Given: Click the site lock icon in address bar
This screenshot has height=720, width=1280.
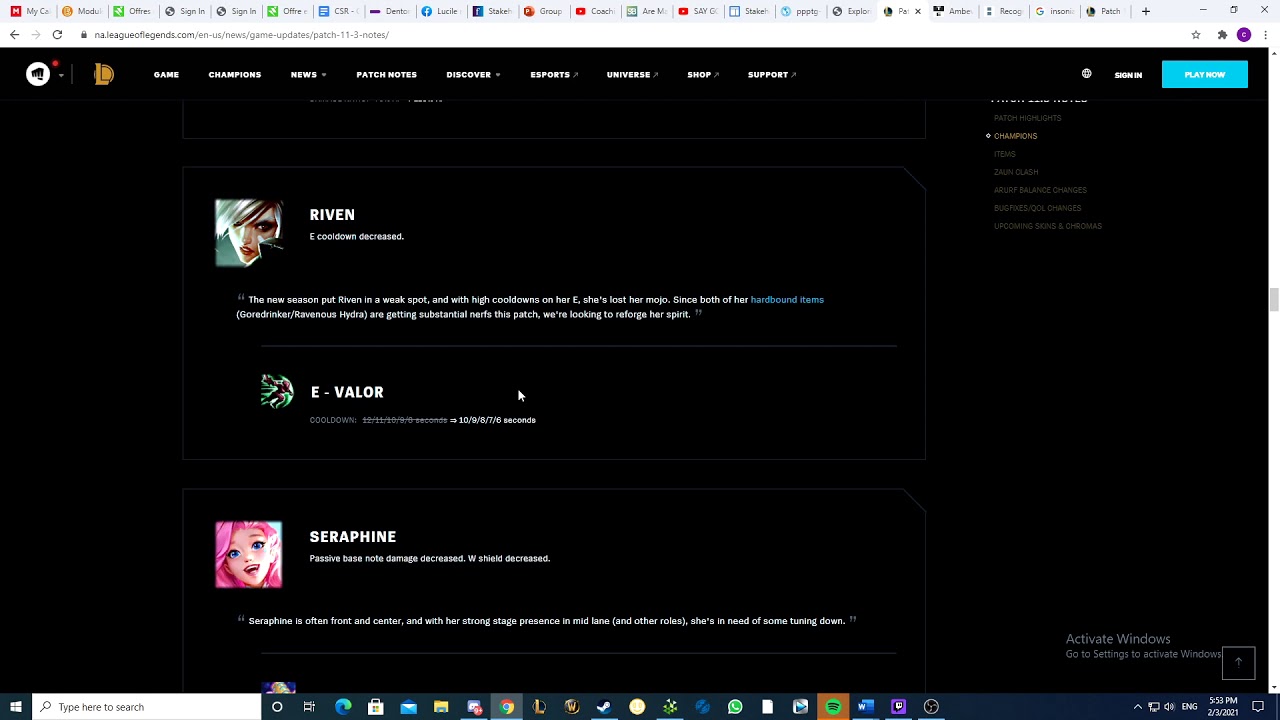Looking at the screenshot, I should coord(85,35).
